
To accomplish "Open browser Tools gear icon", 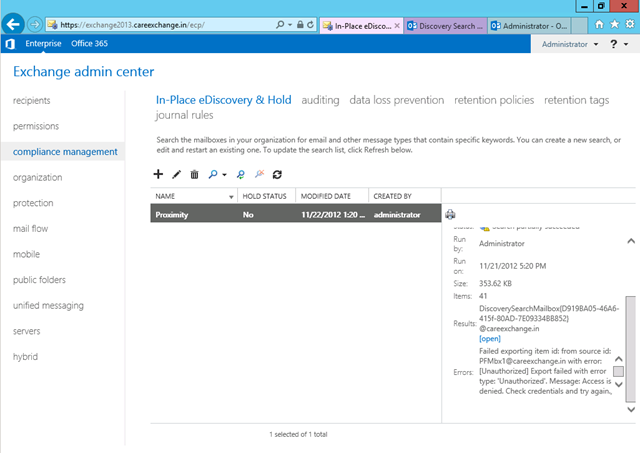I will click(x=630, y=24).
